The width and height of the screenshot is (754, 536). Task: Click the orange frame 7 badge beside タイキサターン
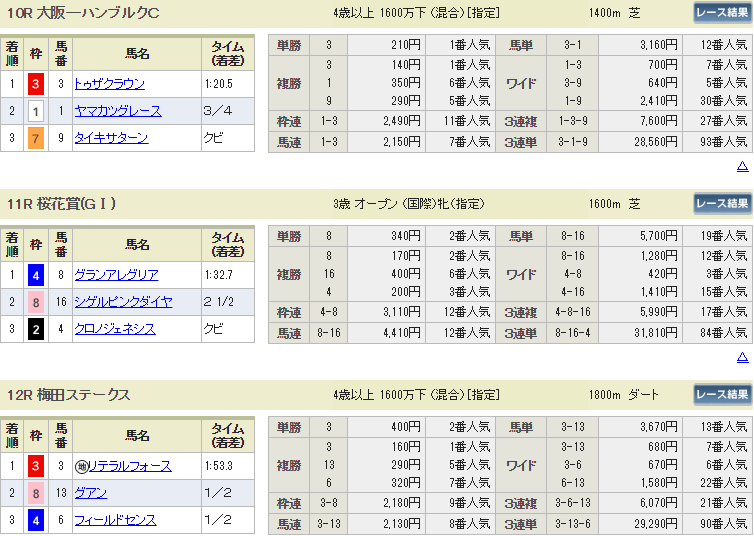click(x=36, y=138)
